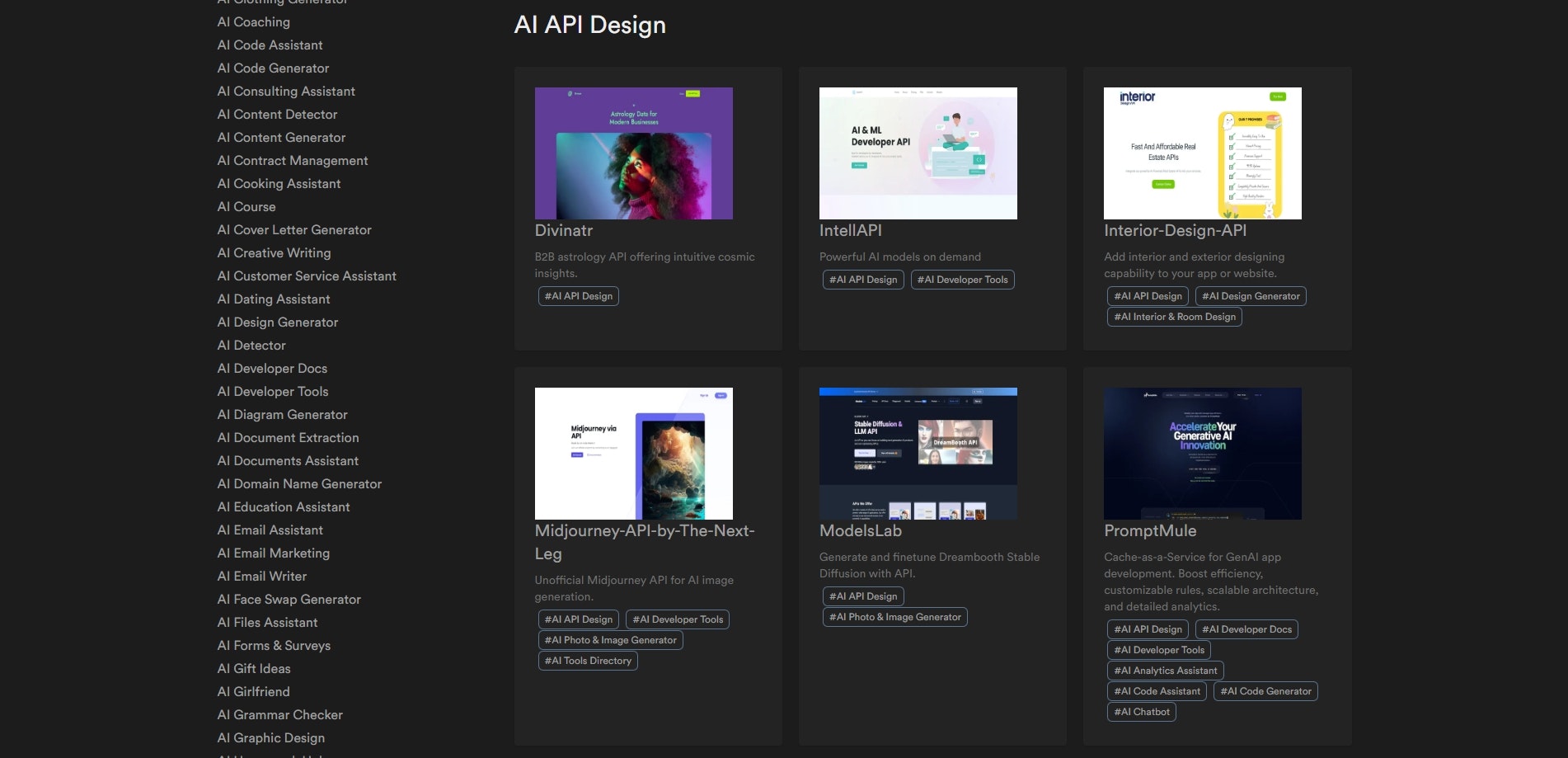Open AI Diagram Generator category
Screen dimensions: 1568x758
[282, 415]
